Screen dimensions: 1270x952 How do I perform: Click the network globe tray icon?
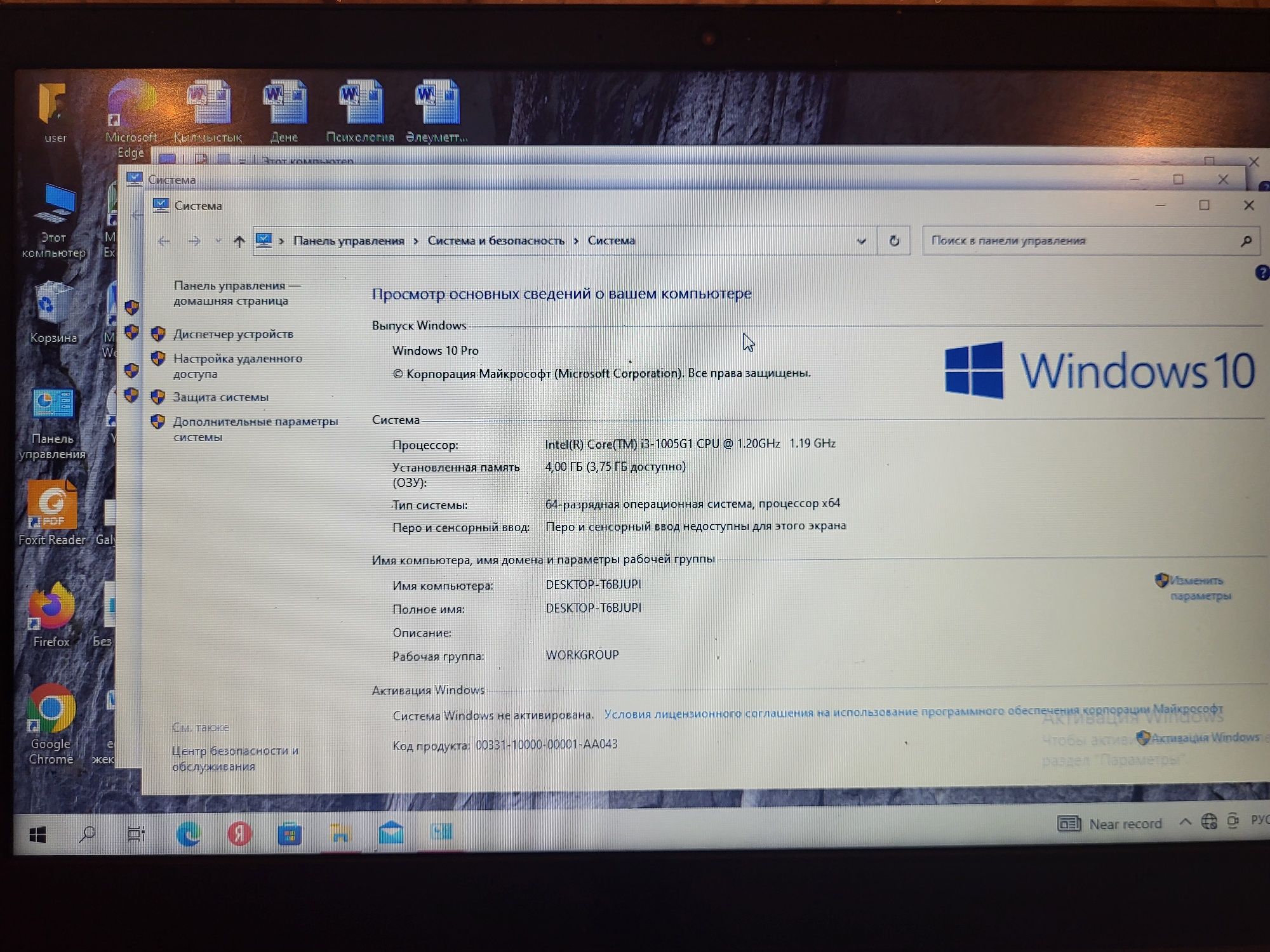(x=1209, y=822)
